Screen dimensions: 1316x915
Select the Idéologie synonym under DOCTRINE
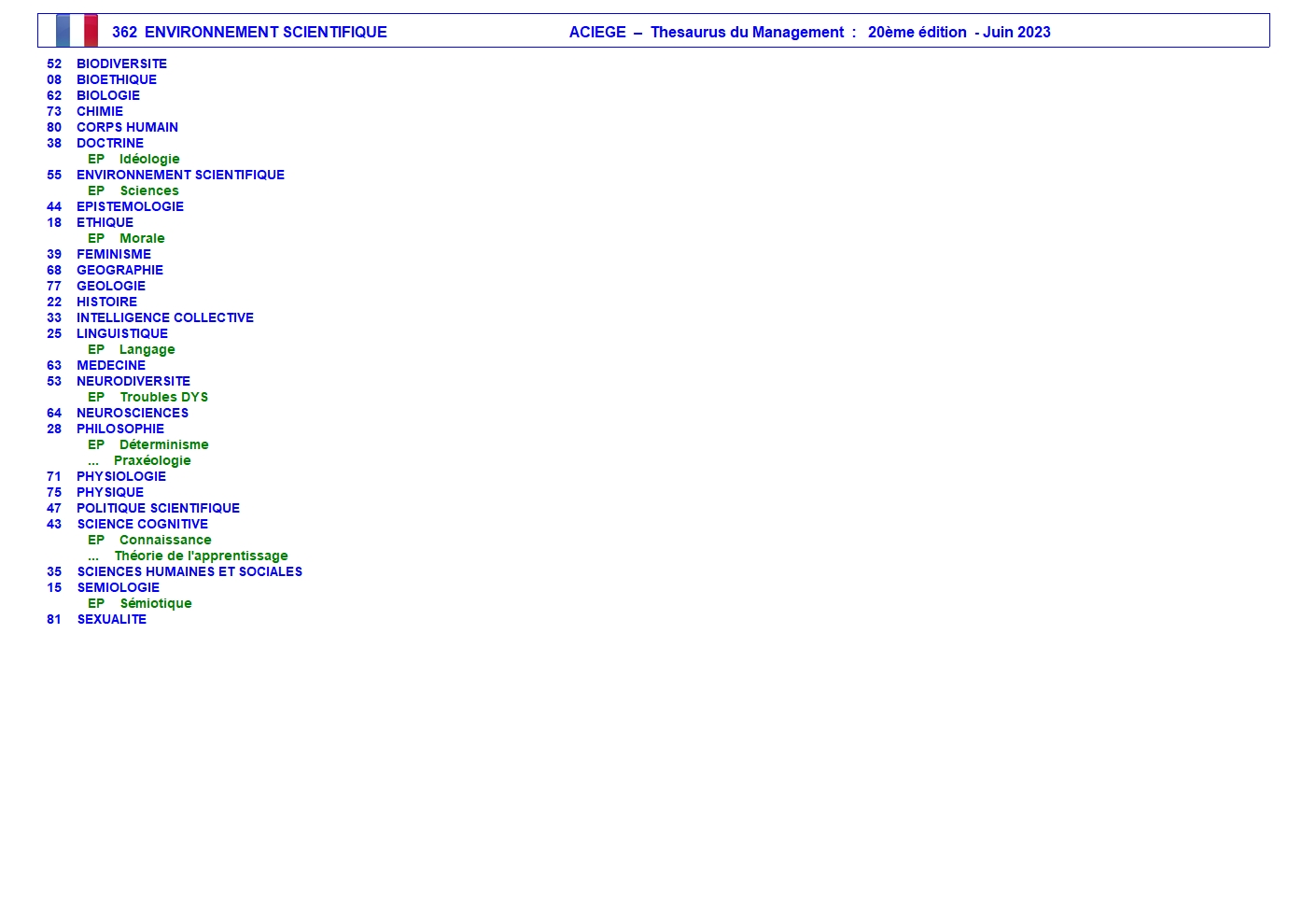click(x=149, y=159)
